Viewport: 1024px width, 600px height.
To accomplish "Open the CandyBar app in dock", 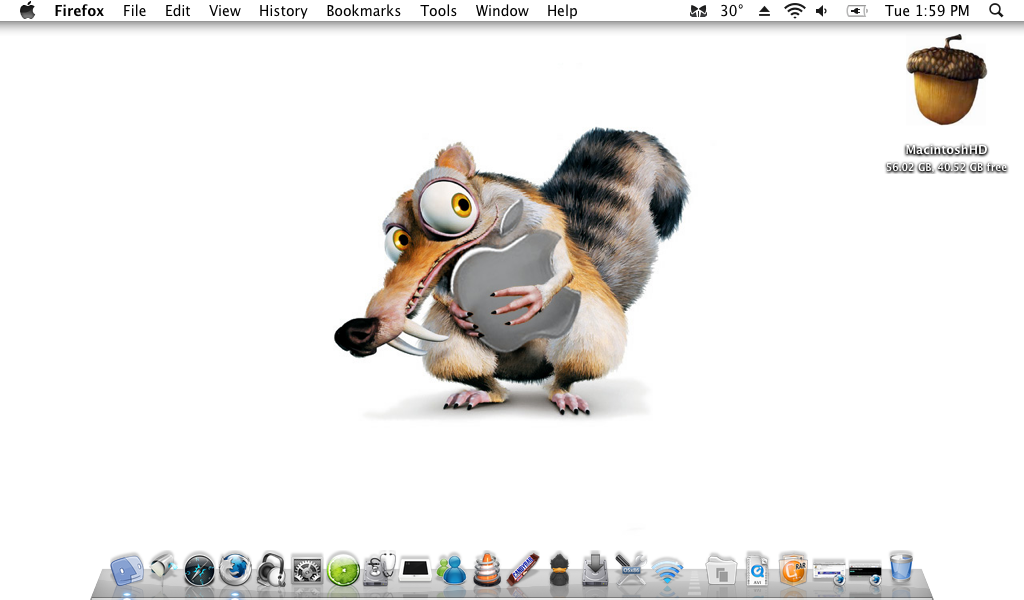I will pos(523,569).
